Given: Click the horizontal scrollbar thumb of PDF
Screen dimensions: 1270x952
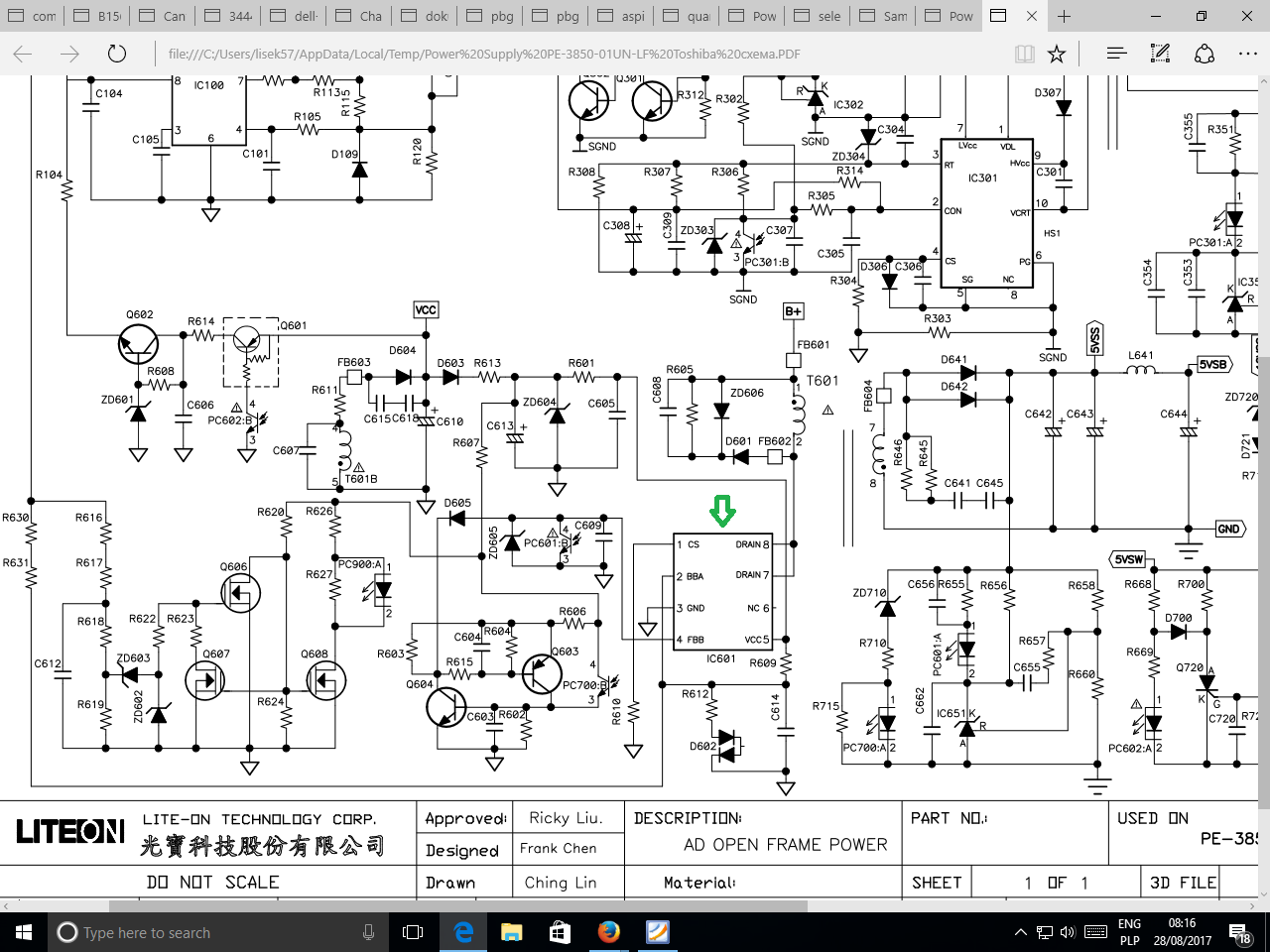Looking at the screenshot, I should point(457,905).
